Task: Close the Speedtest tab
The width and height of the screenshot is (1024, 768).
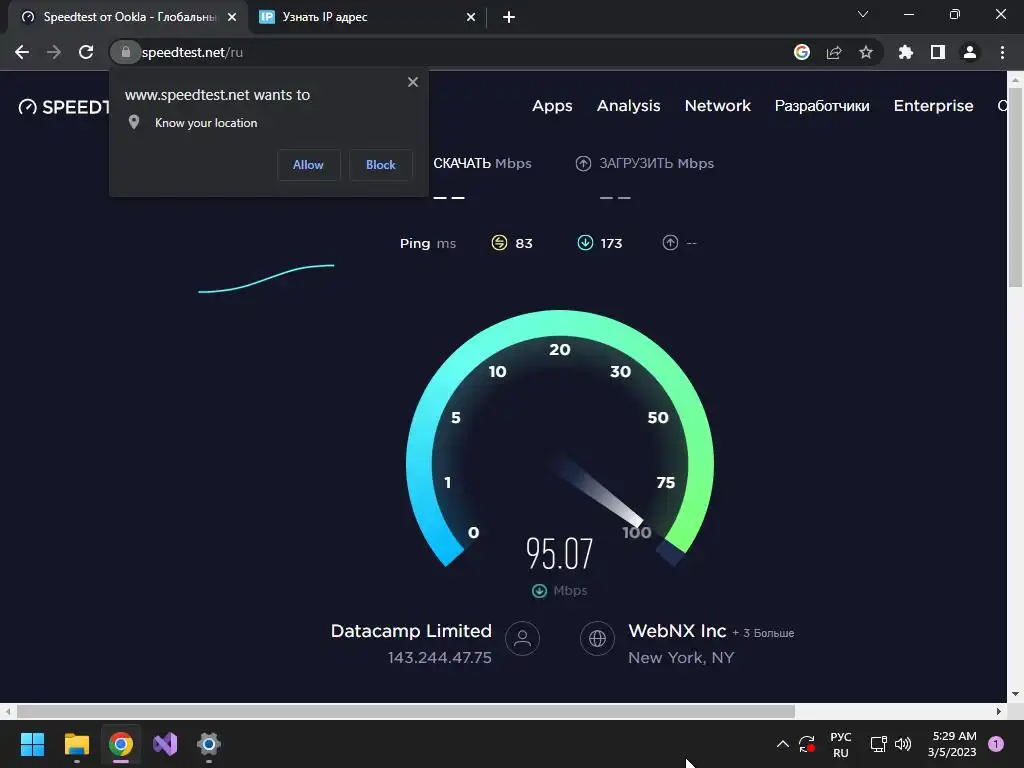Action: [232, 17]
